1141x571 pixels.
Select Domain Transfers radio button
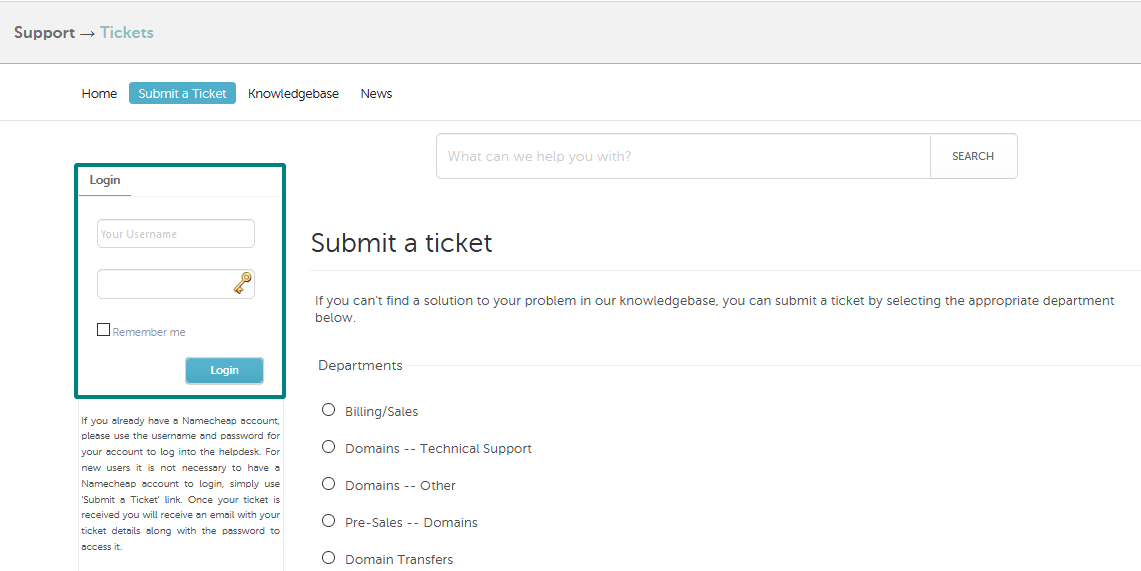(328, 558)
